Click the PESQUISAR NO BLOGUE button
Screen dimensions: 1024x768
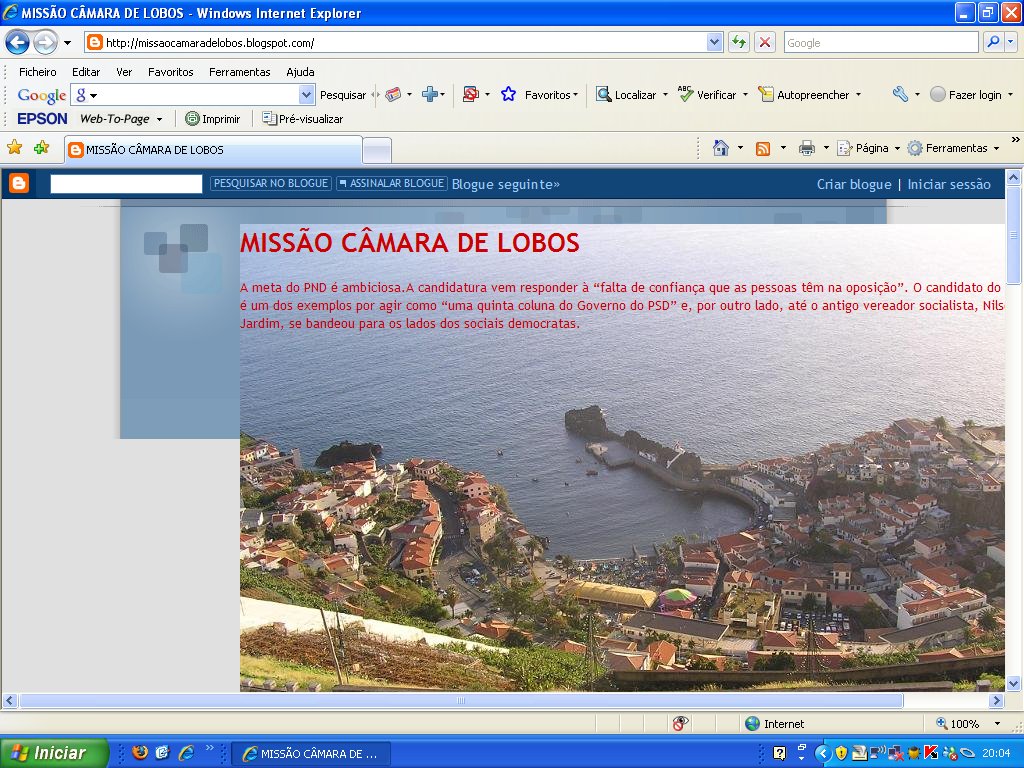(270, 183)
